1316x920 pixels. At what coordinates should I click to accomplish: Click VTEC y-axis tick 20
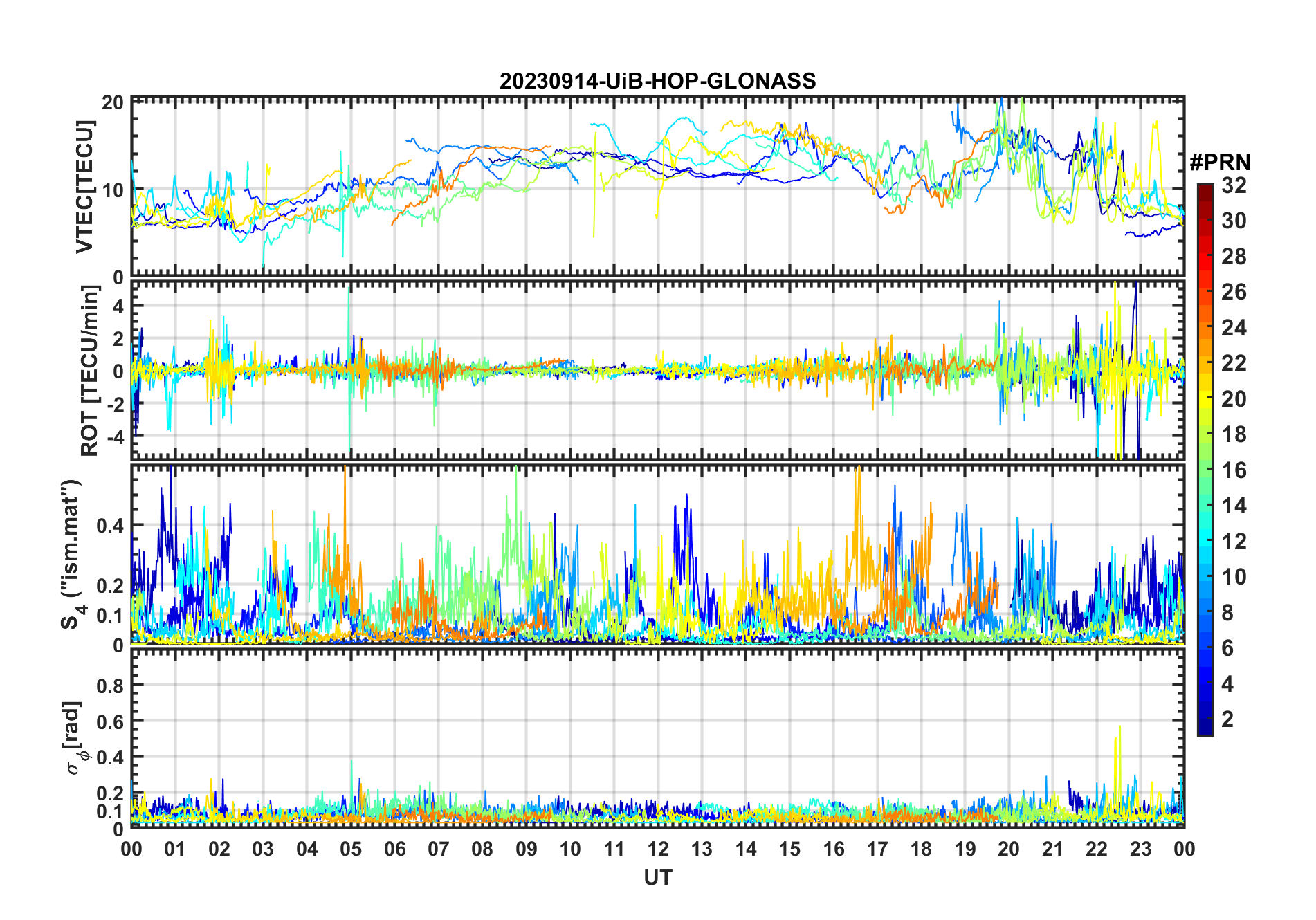click(x=113, y=102)
